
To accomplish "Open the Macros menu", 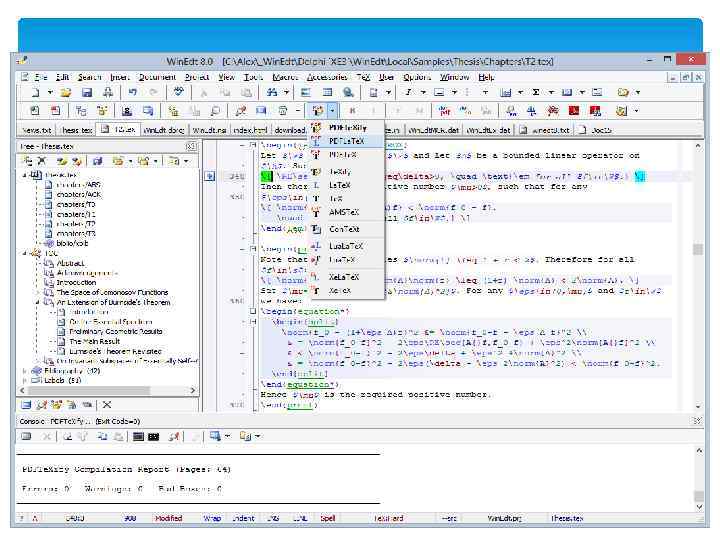I will tap(285, 77).
